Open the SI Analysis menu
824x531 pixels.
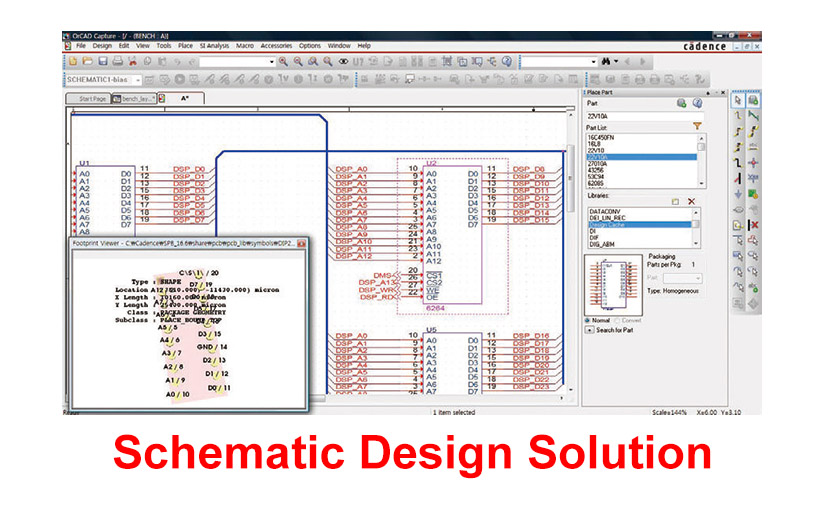[x=214, y=46]
